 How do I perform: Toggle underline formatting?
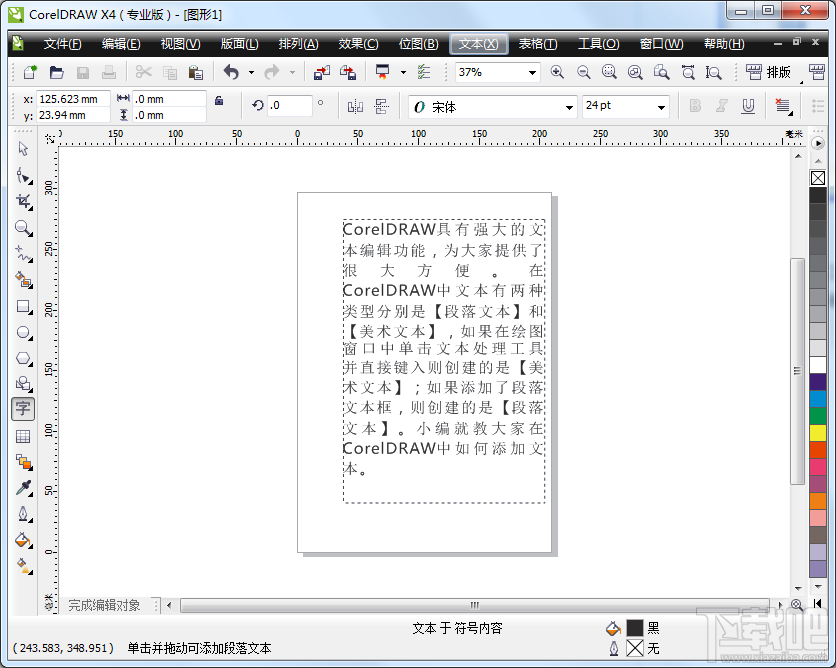click(748, 106)
